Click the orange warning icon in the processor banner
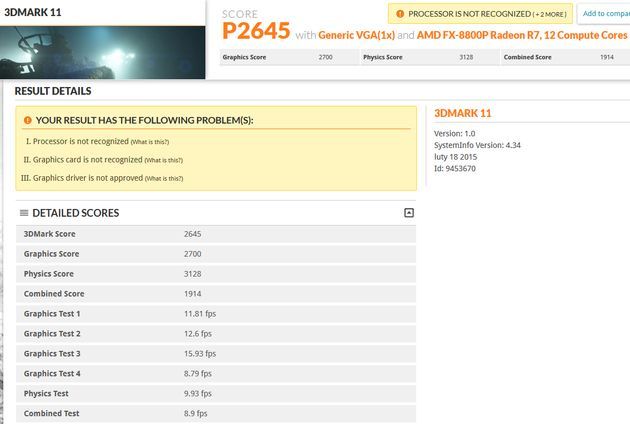The width and height of the screenshot is (630, 424). pos(400,14)
